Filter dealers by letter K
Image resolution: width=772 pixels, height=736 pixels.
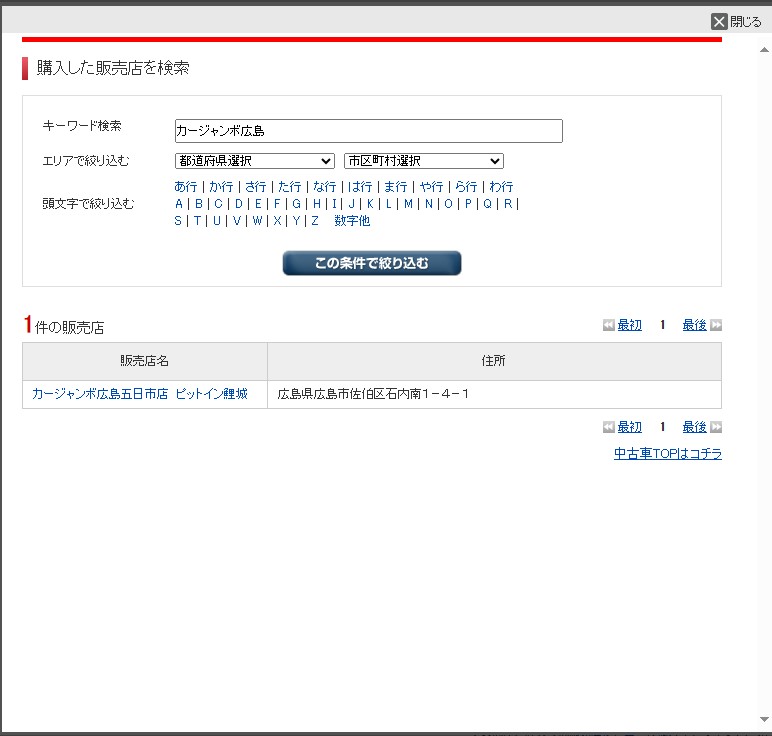[x=370, y=204]
